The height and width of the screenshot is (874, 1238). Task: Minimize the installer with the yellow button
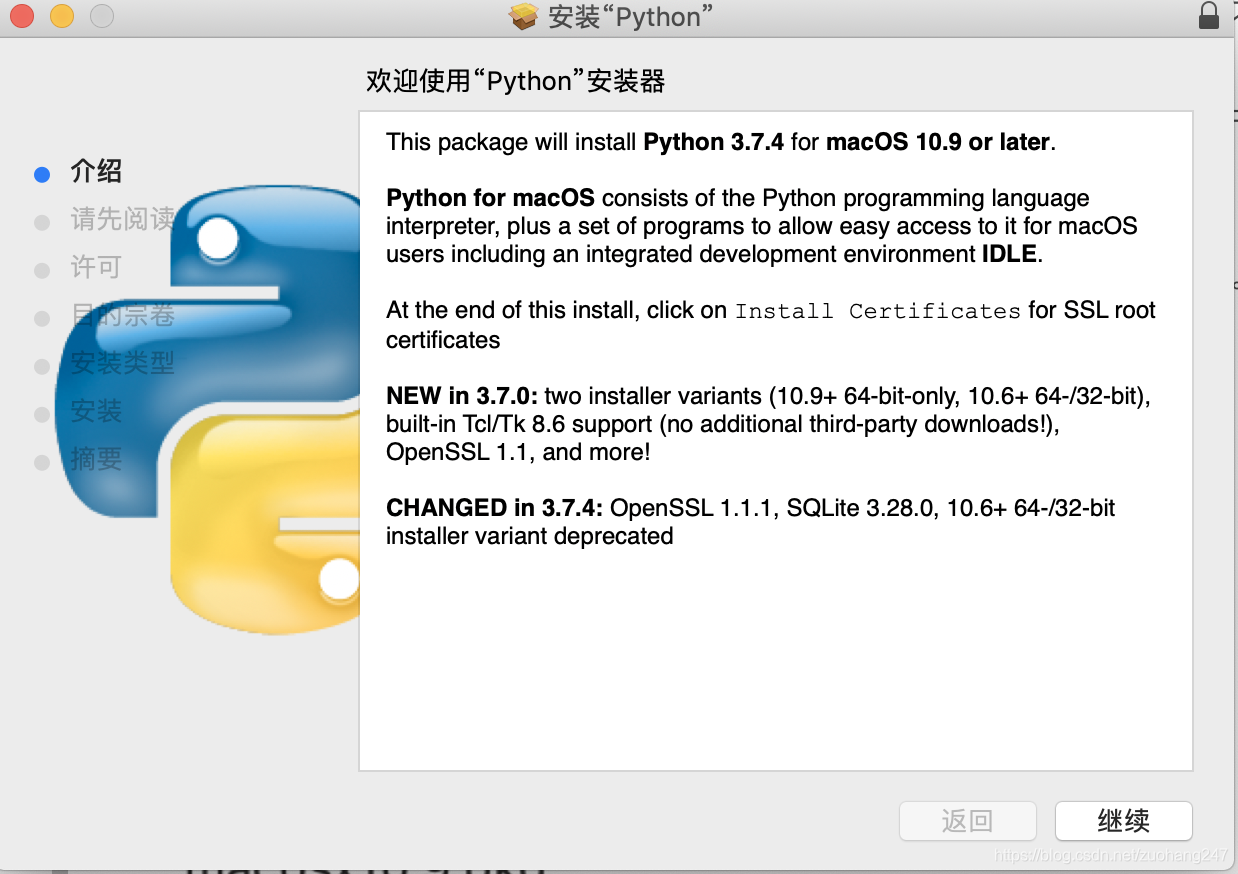pos(62,16)
